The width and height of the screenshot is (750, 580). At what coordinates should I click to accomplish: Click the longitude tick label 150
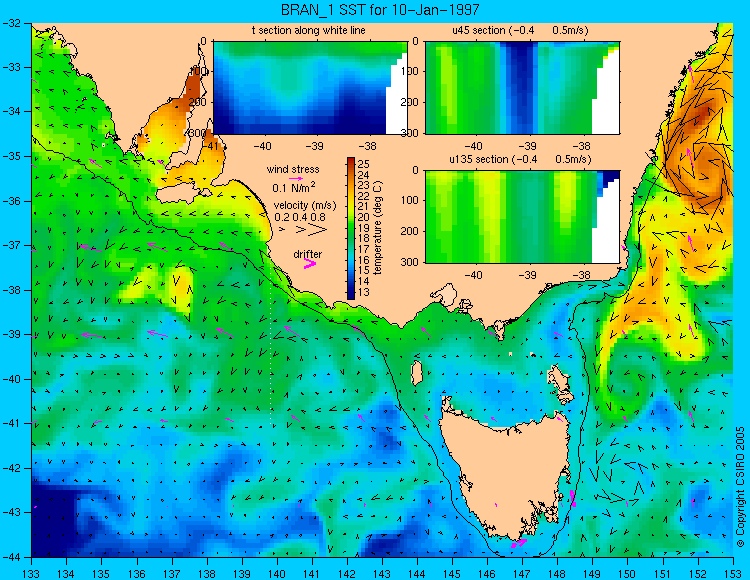628,574
